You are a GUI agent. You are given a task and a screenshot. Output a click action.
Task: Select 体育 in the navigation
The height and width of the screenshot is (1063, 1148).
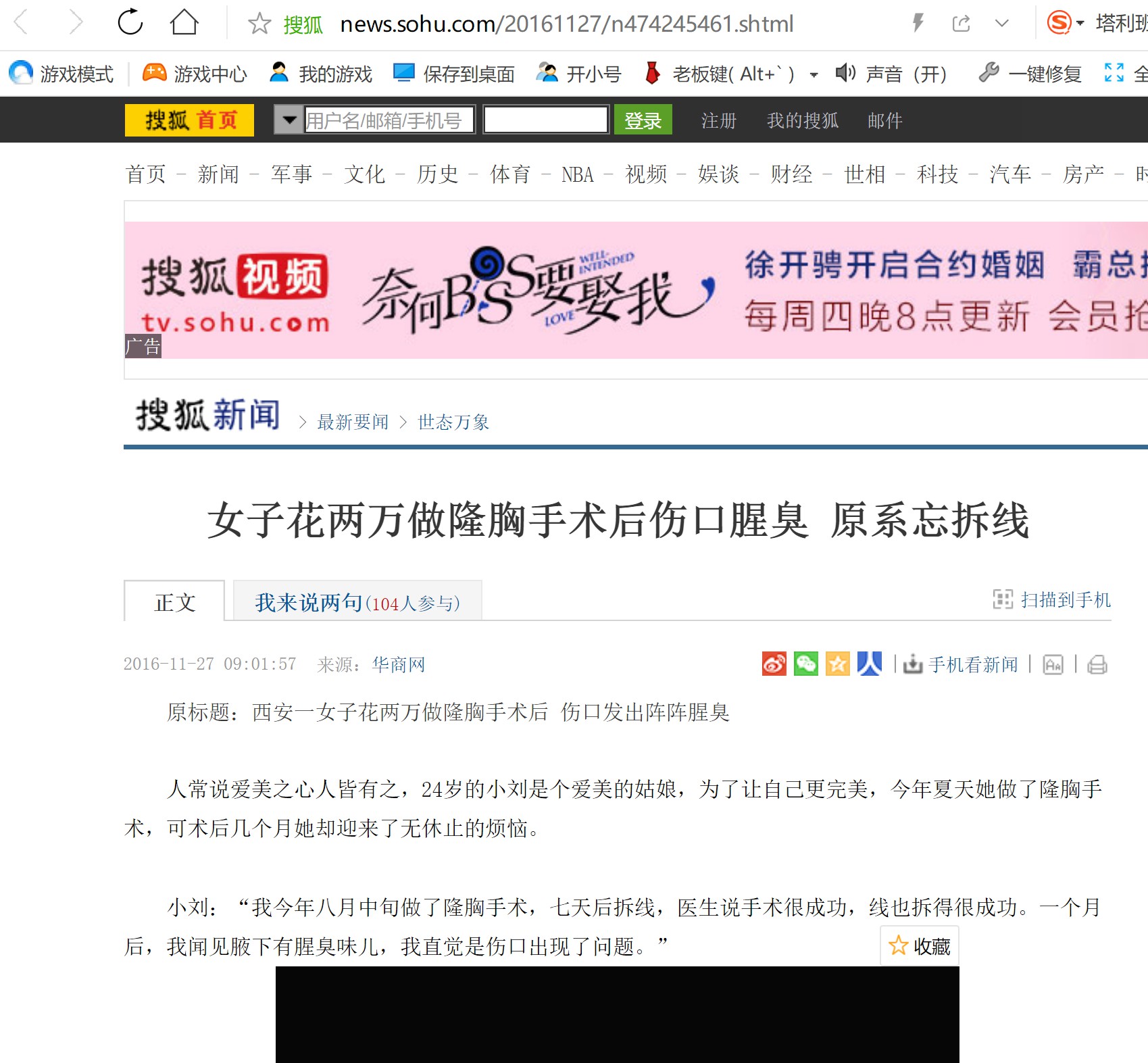tap(511, 174)
